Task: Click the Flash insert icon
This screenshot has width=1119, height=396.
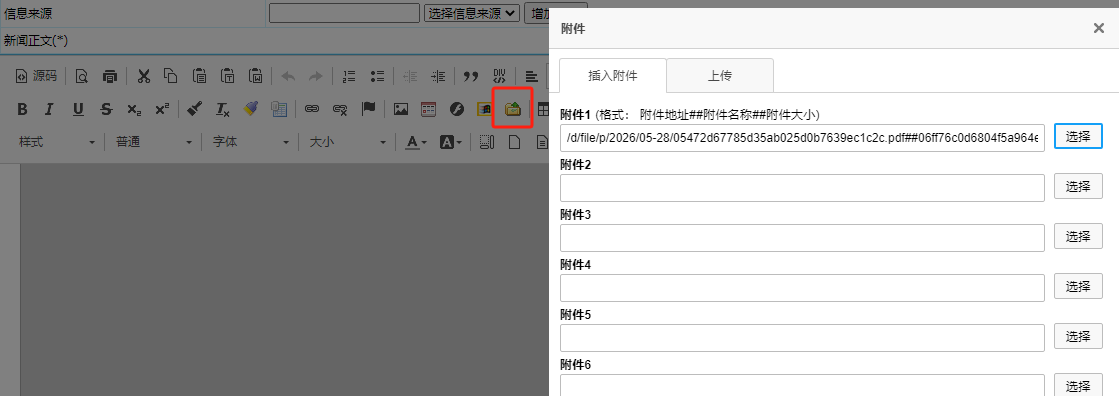Action: tap(457, 109)
